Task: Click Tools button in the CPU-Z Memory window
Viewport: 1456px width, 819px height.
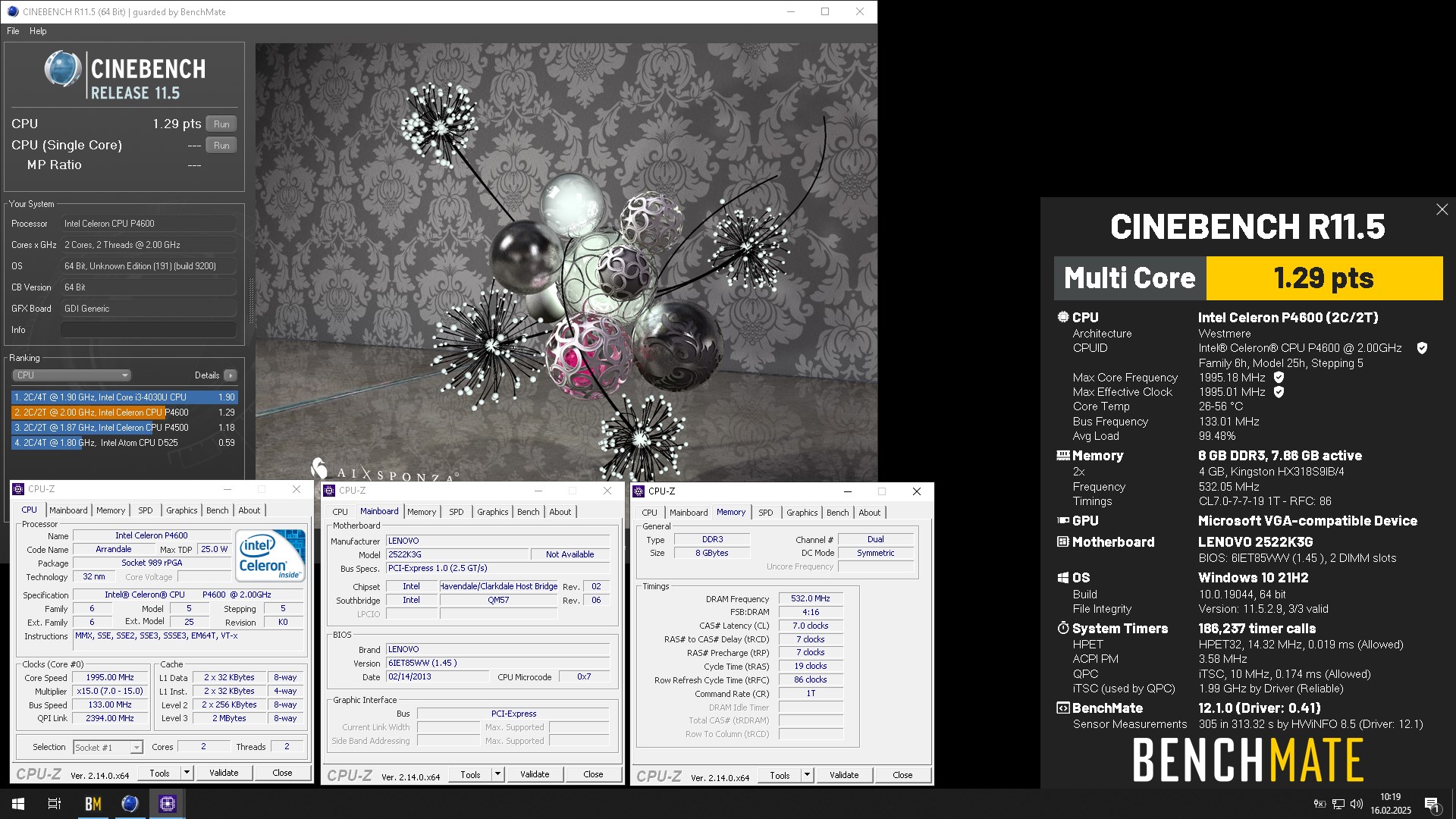Action: (x=780, y=775)
